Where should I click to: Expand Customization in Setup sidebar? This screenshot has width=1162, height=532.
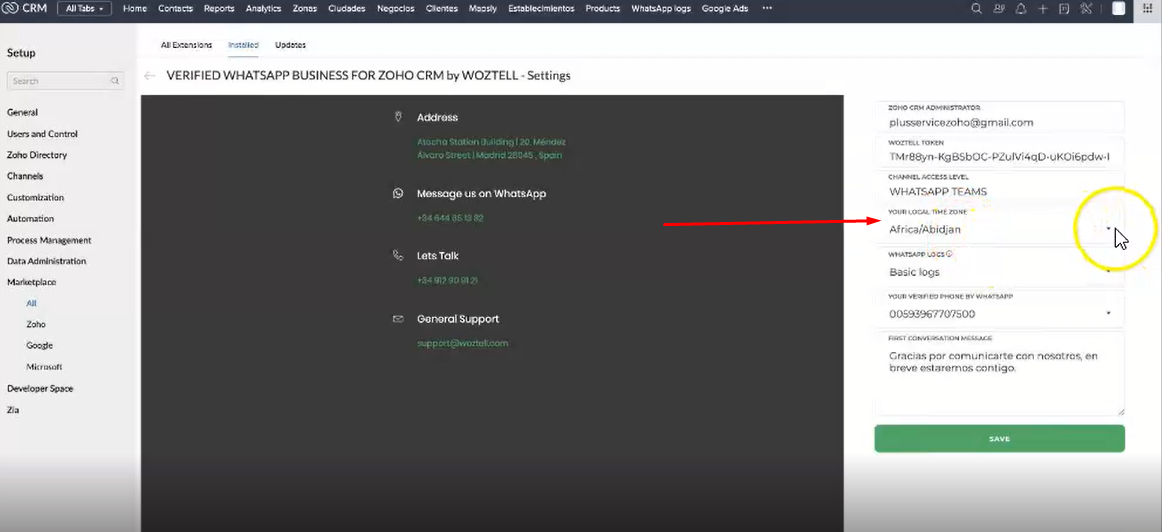point(36,198)
